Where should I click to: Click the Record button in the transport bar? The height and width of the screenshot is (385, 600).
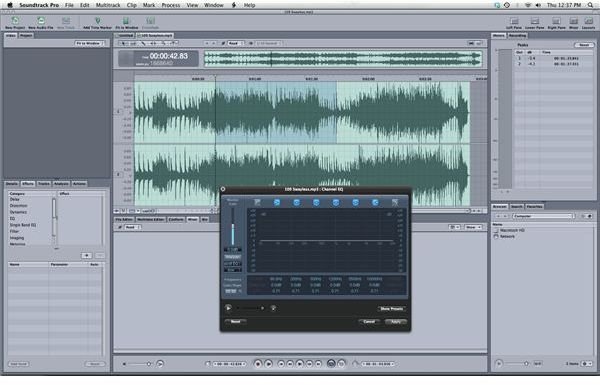(x=258, y=364)
